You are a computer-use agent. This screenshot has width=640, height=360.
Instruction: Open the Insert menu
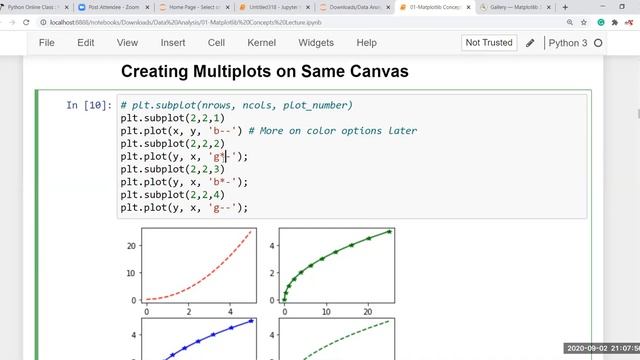pos(173,42)
